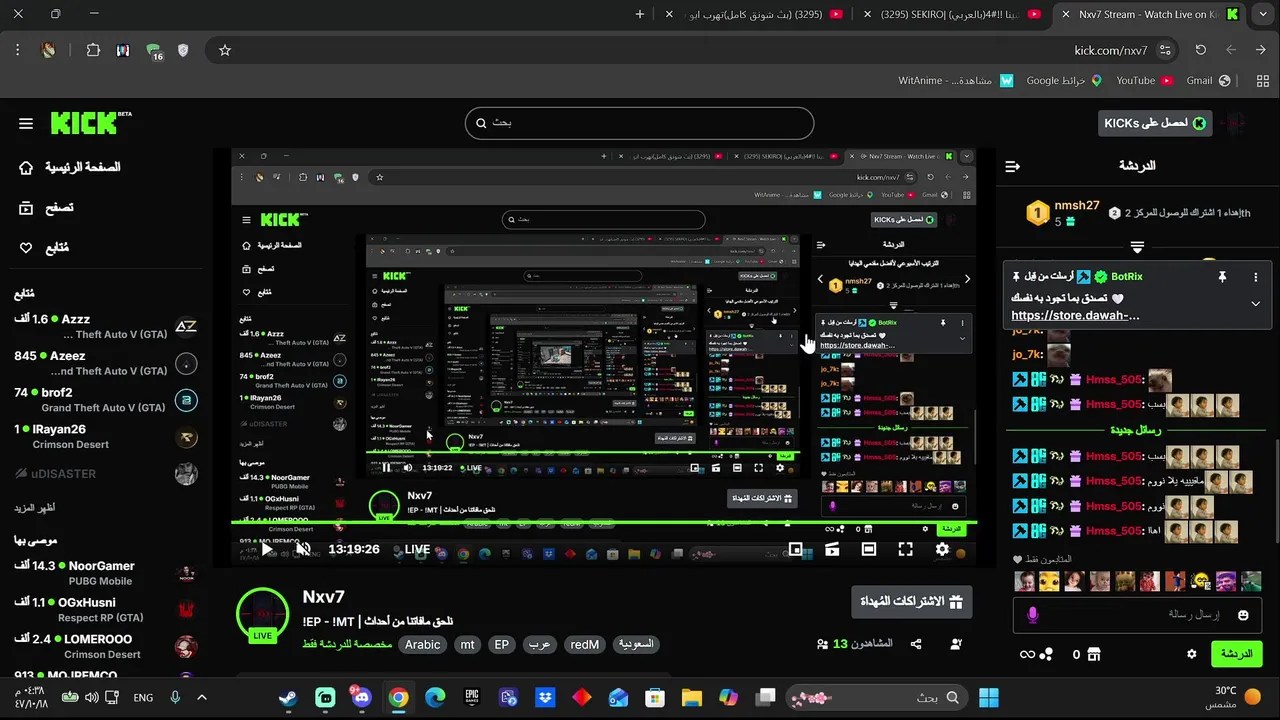This screenshot has width=1280, height=720.
Task: Open the WitAnime bookmark
Action: click(x=956, y=81)
